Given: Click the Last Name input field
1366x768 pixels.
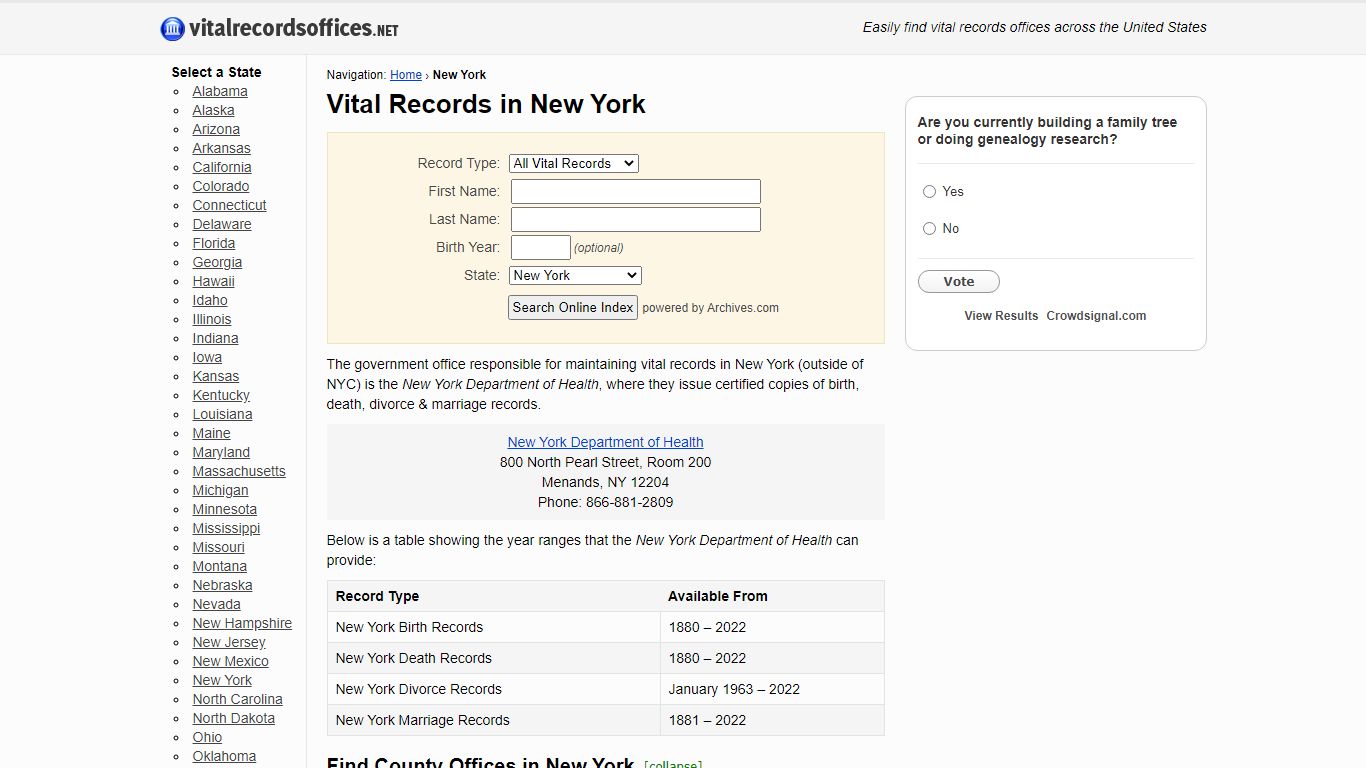Looking at the screenshot, I should point(636,219).
